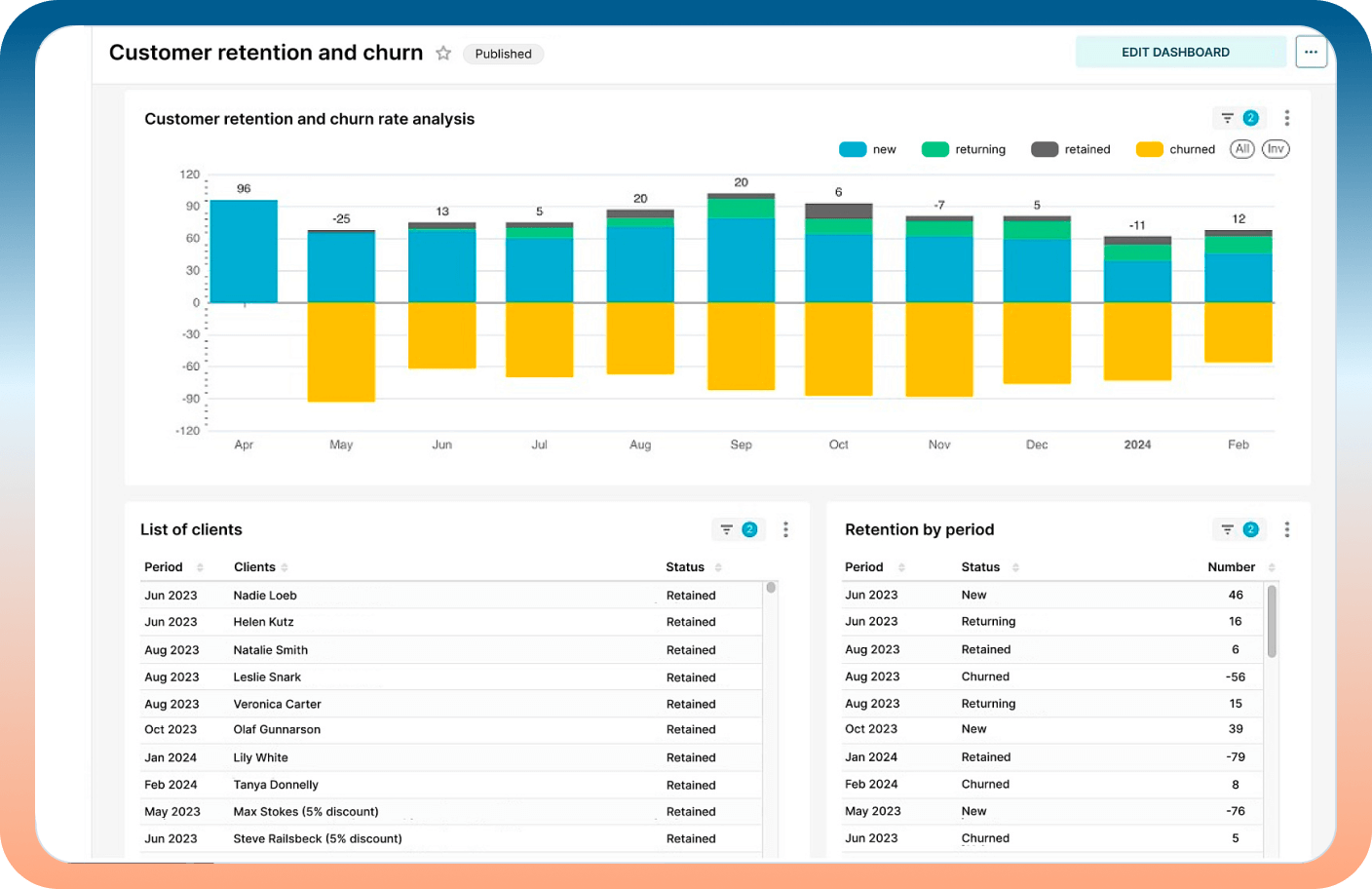The image size is (1372, 889).
Task: Click the gray 'retained' legend swatch
Action: coord(1044,149)
